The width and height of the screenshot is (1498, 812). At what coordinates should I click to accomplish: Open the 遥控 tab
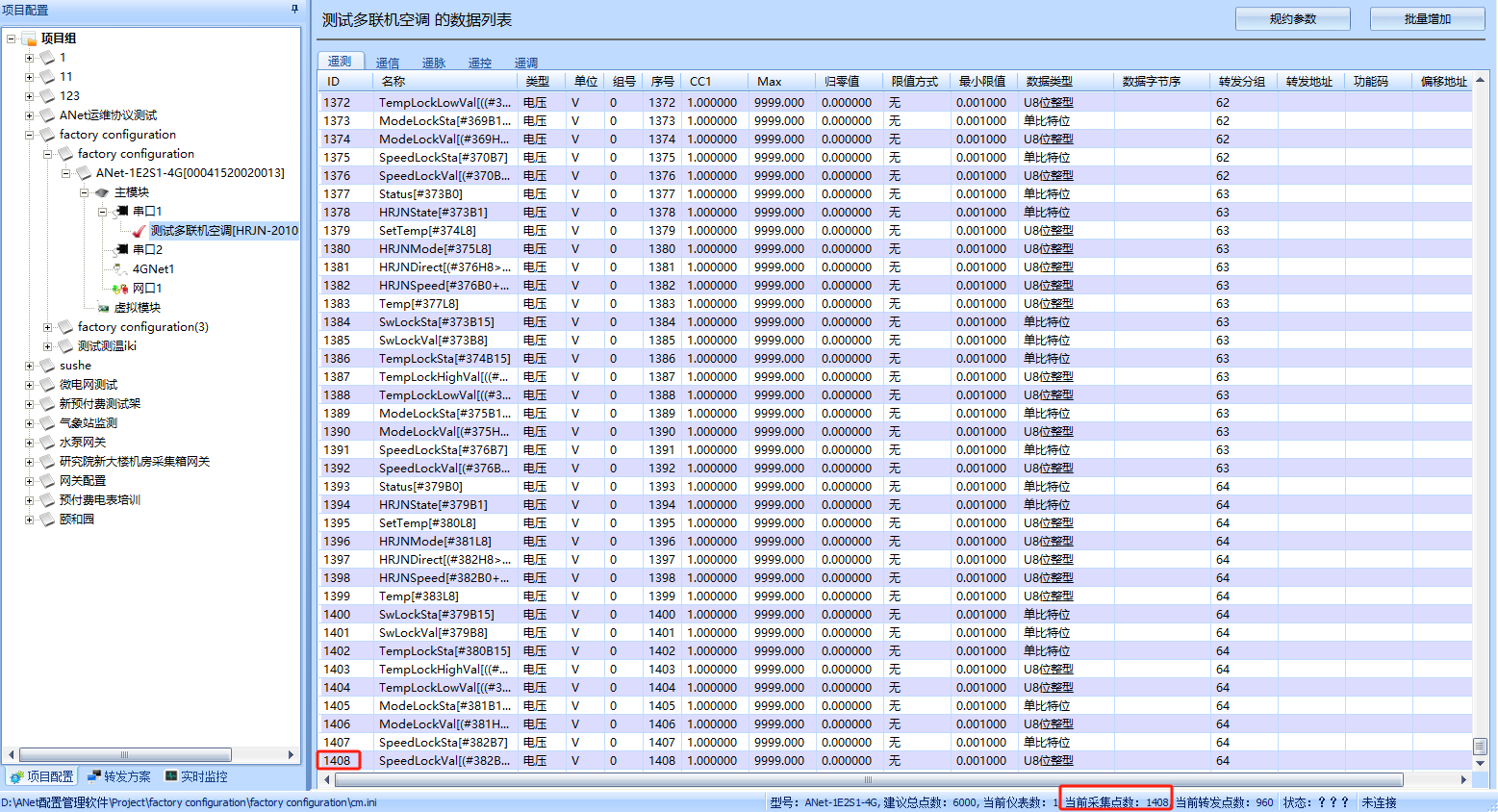point(479,63)
